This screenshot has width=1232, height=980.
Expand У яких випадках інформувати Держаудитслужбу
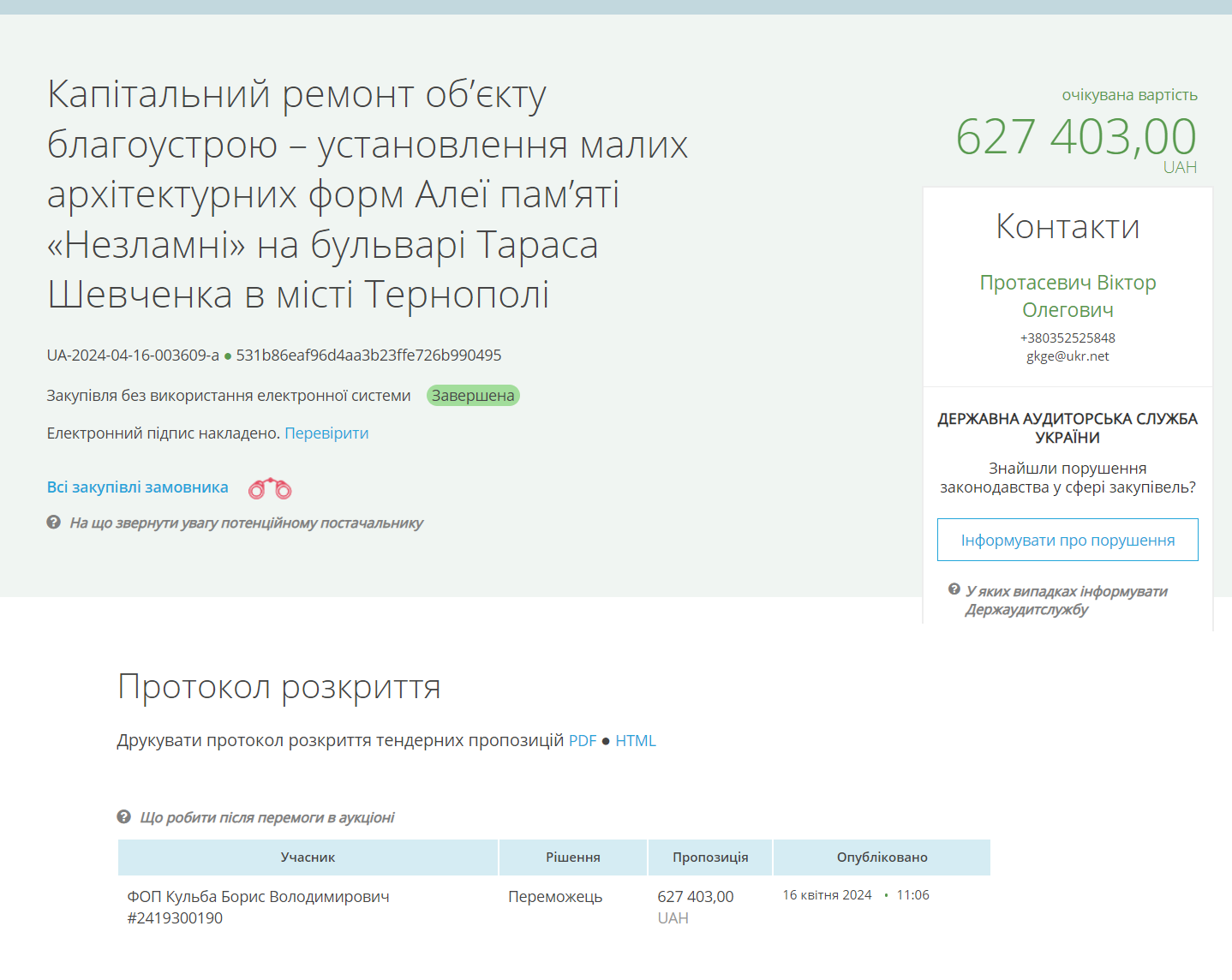coord(1065,601)
